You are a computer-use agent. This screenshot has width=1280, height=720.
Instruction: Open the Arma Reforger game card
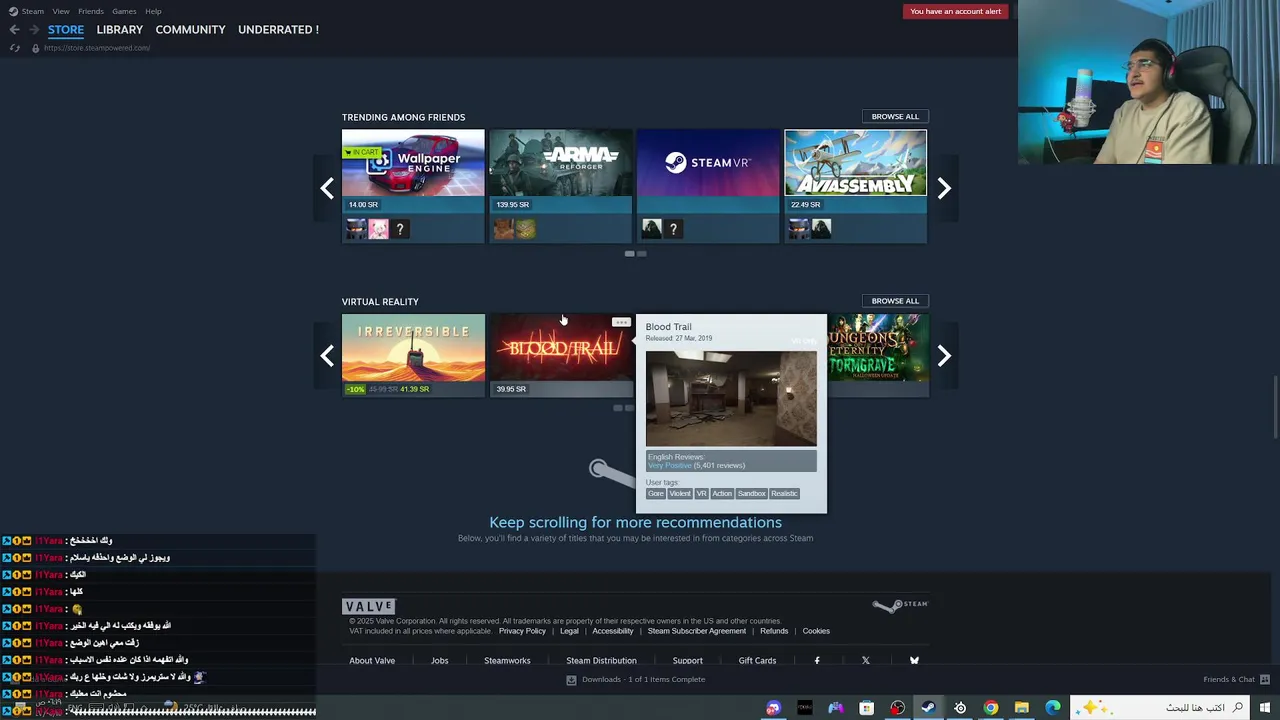pos(560,186)
